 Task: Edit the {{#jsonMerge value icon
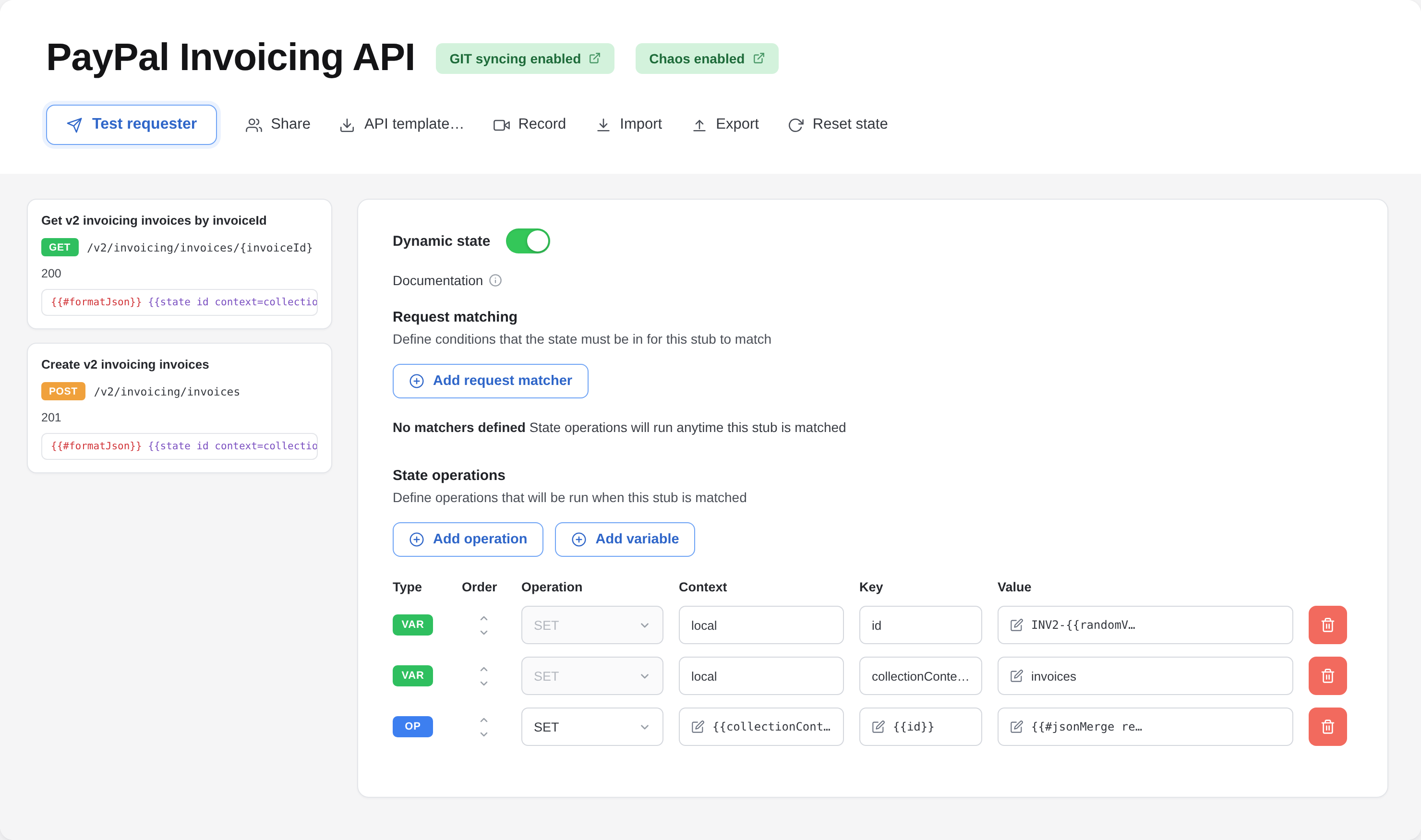point(1016,727)
